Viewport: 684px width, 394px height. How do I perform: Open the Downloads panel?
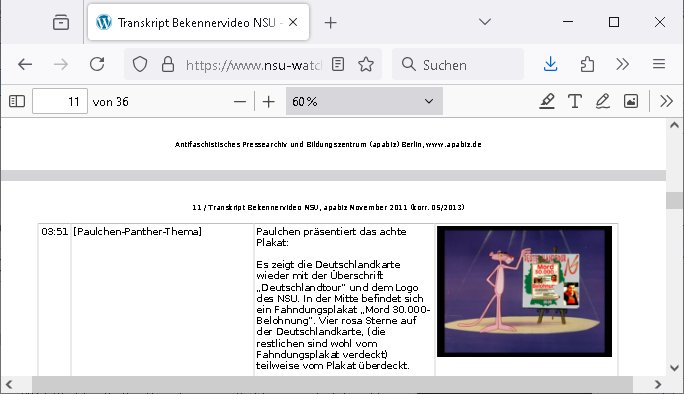pos(551,65)
